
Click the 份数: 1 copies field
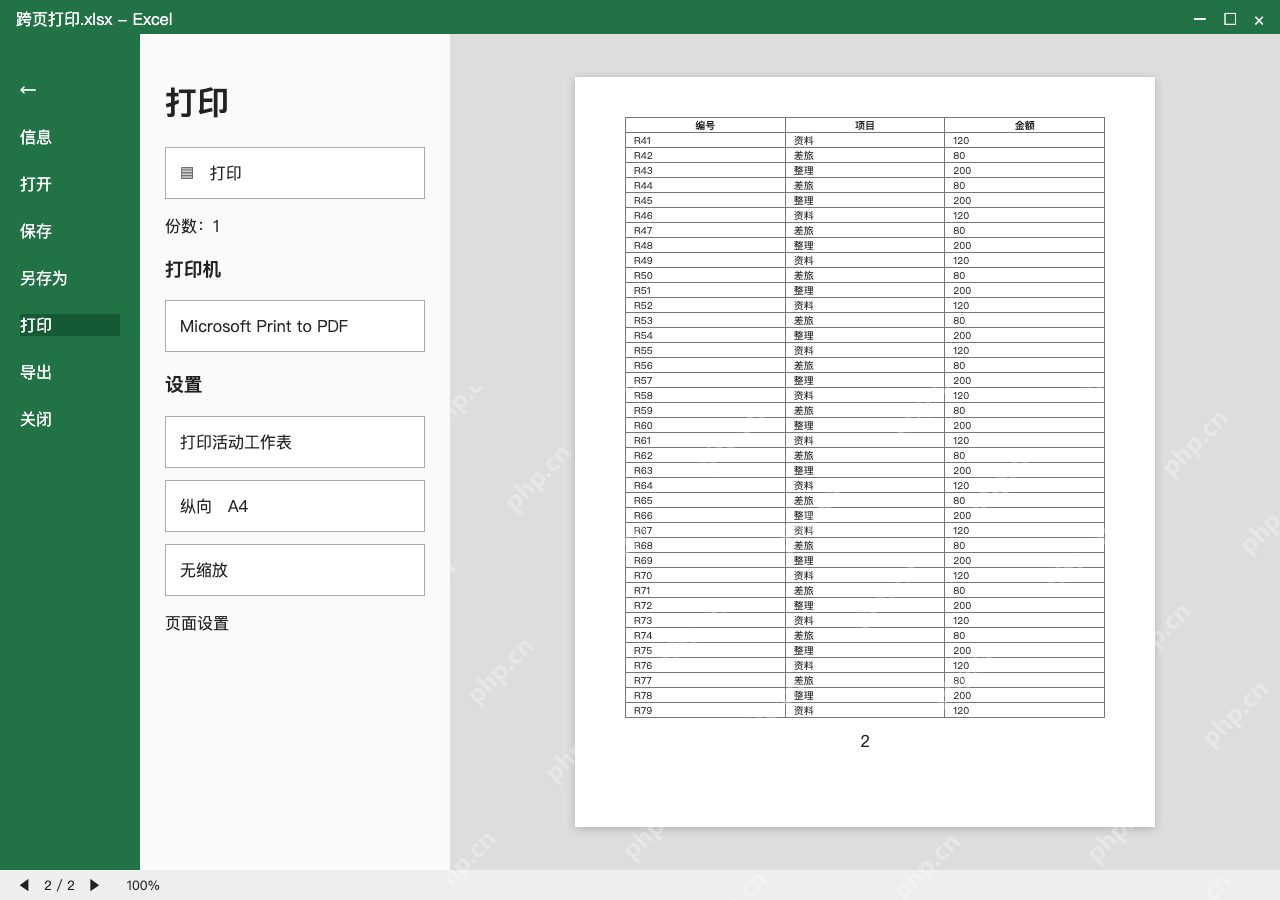tap(193, 226)
